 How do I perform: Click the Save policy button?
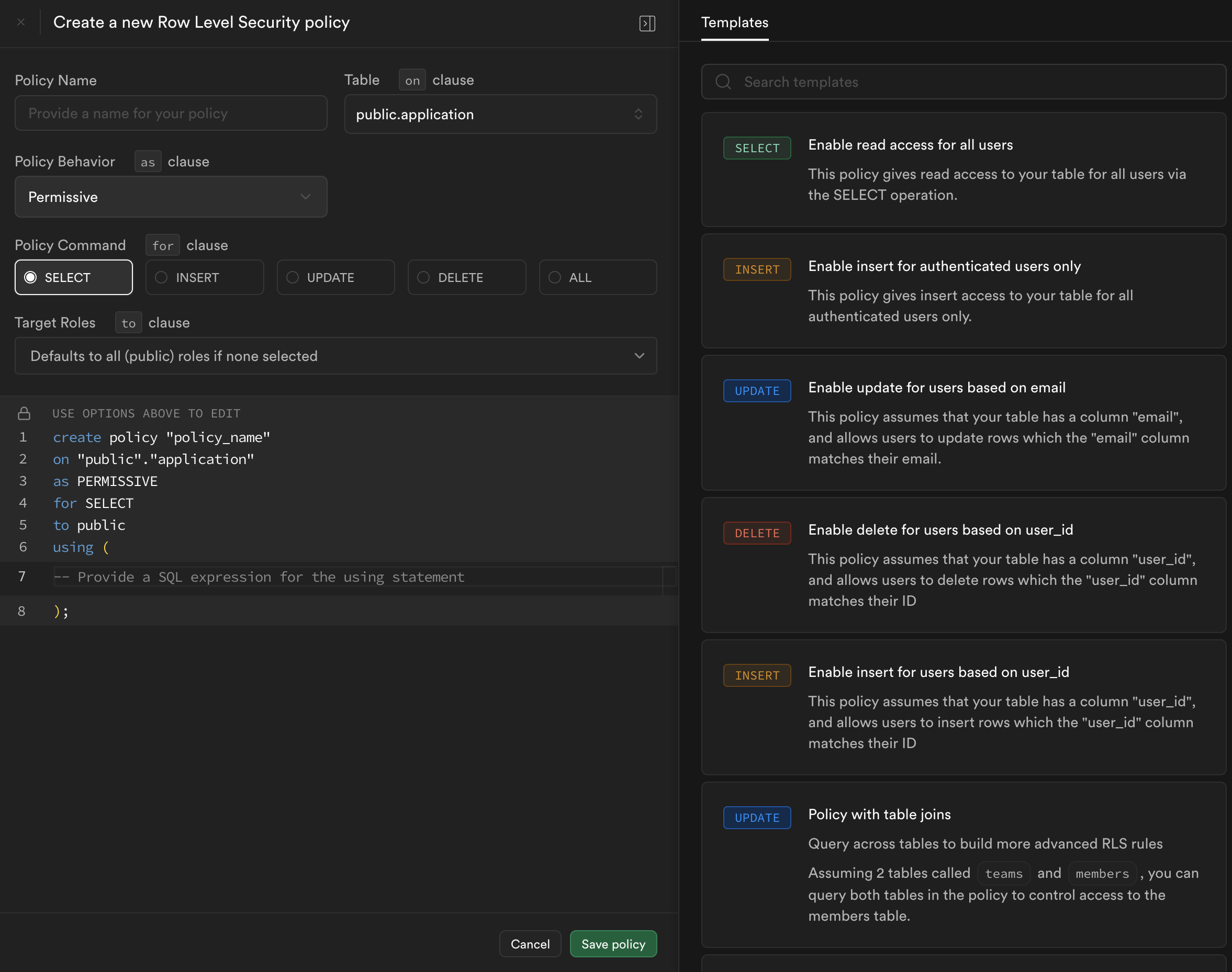click(612, 944)
